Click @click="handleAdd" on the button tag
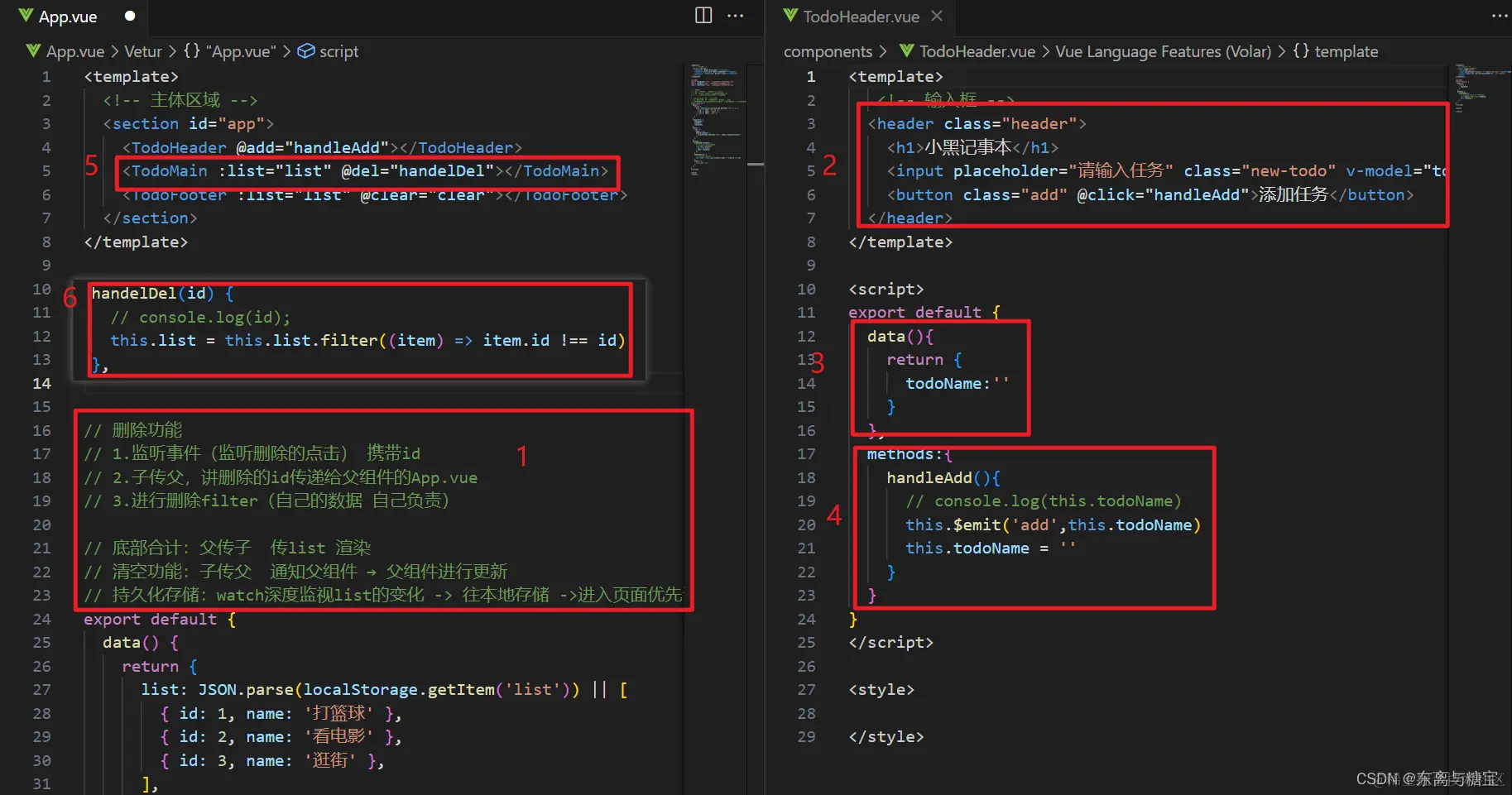The height and width of the screenshot is (795, 1512). tap(1163, 194)
